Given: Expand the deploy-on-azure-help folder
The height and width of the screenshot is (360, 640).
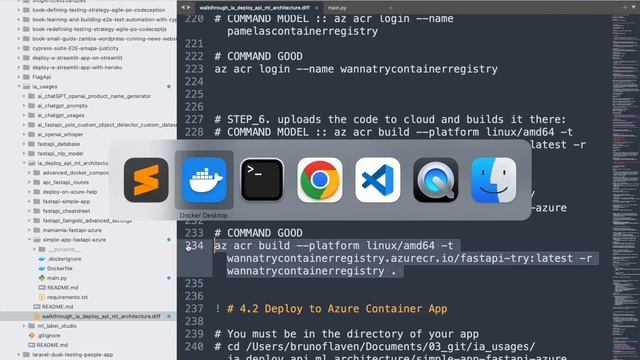Looking at the screenshot, I should [29, 192].
